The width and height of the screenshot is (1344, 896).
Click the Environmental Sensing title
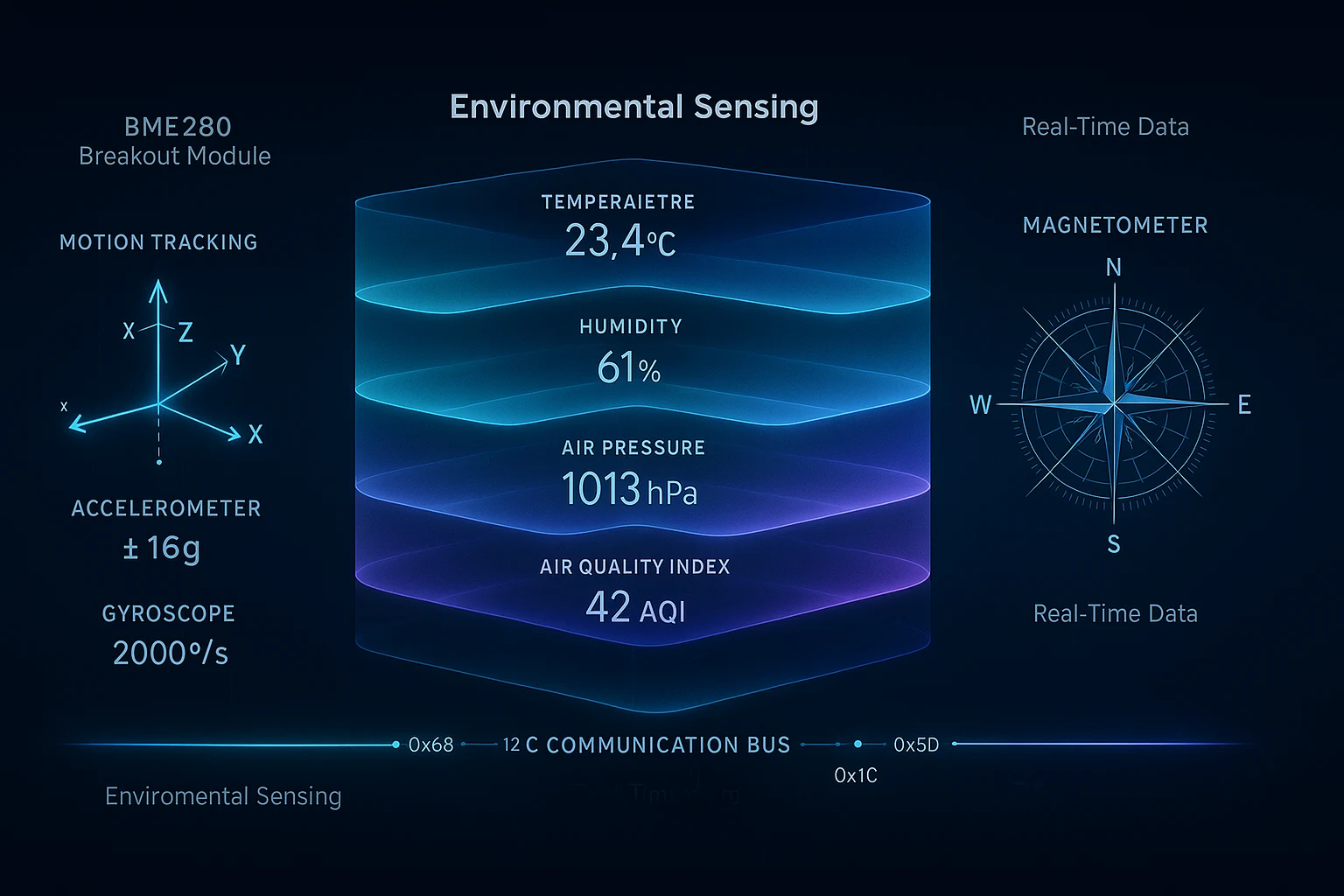[634, 107]
